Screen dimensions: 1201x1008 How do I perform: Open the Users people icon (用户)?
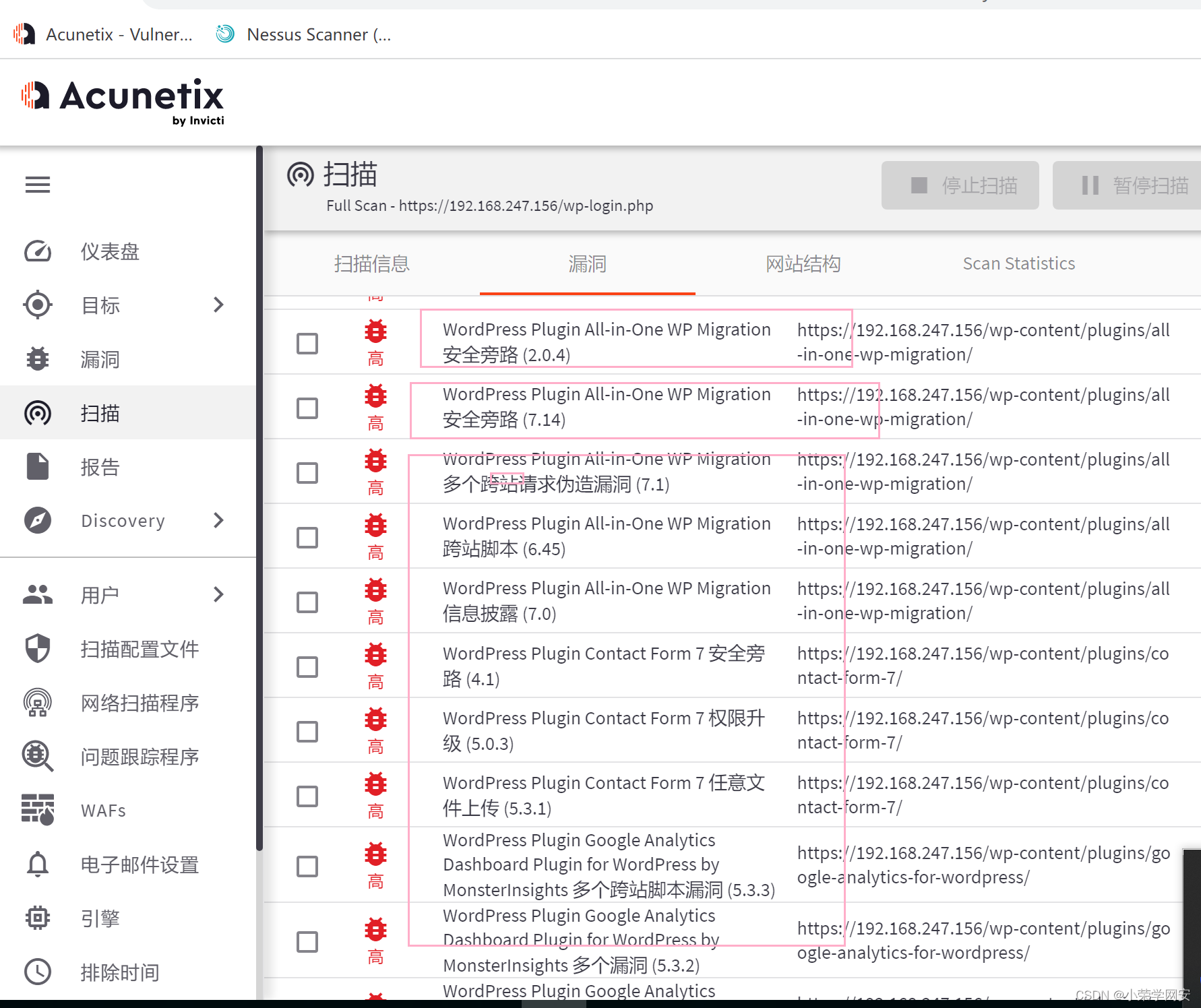tap(38, 594)
